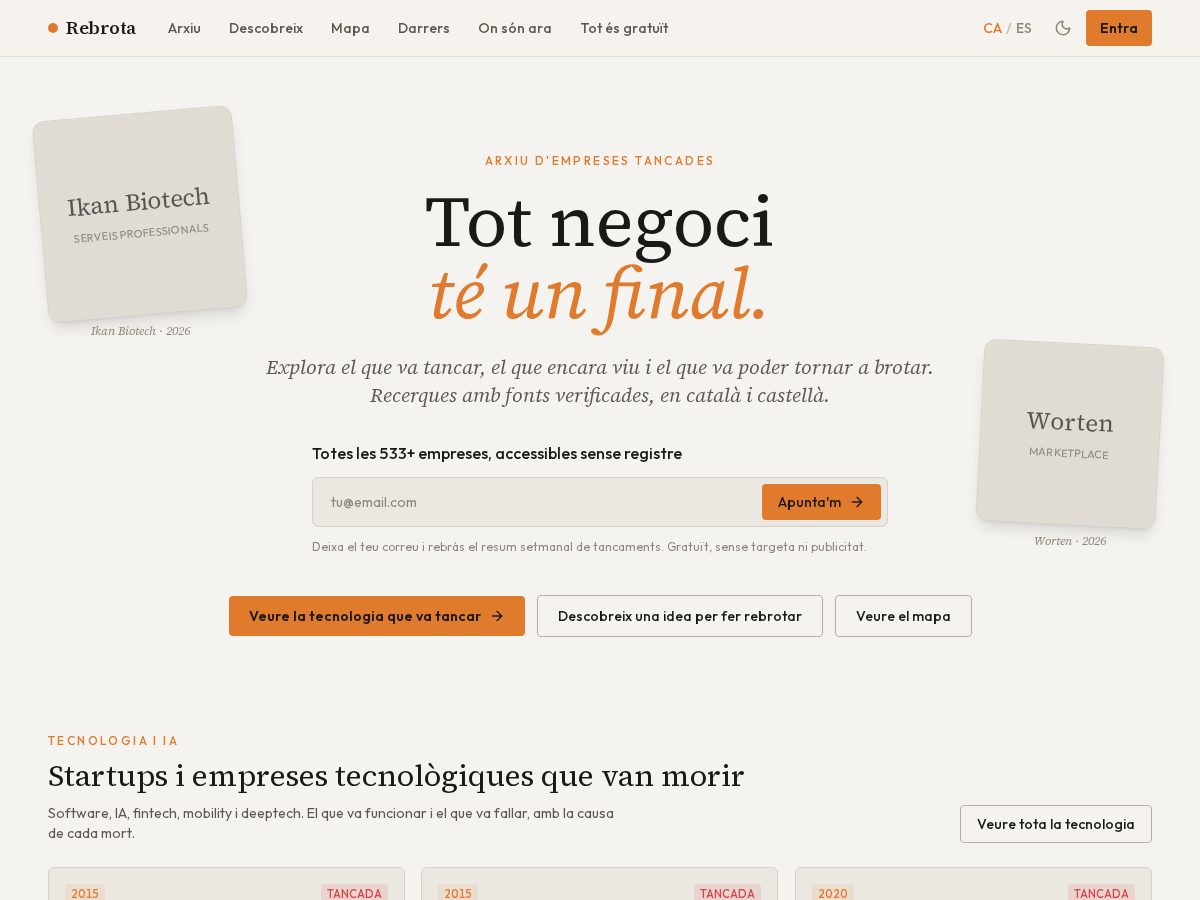Click the Worten · 2026 caption
This screenshot has height=900, width=1200.
coord(1070,541)
